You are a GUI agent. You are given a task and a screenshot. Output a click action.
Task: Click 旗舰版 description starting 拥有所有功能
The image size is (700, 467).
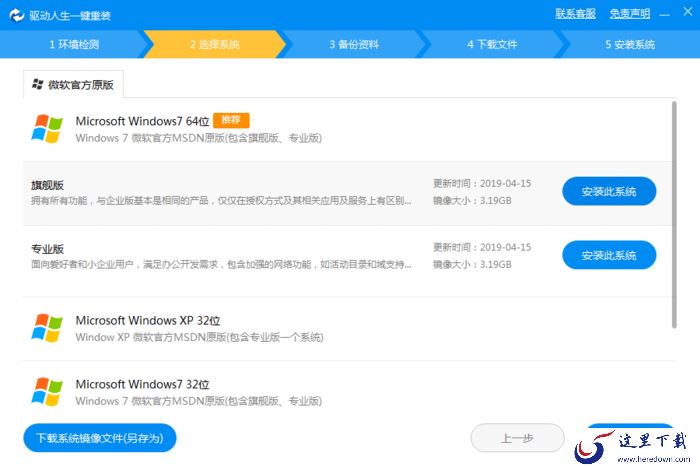[x=221, y=201]
